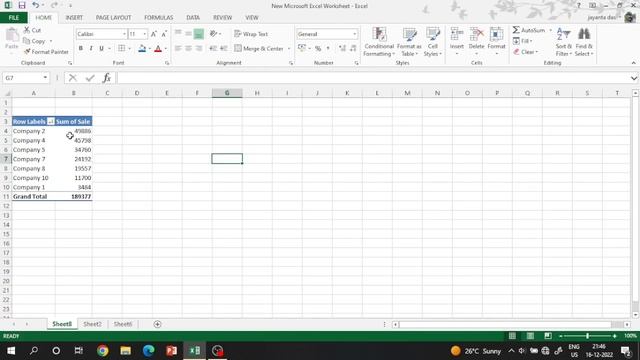Select the Company 10 cell
The width and height of the screenshot is (640, 360).
[33, 178]
